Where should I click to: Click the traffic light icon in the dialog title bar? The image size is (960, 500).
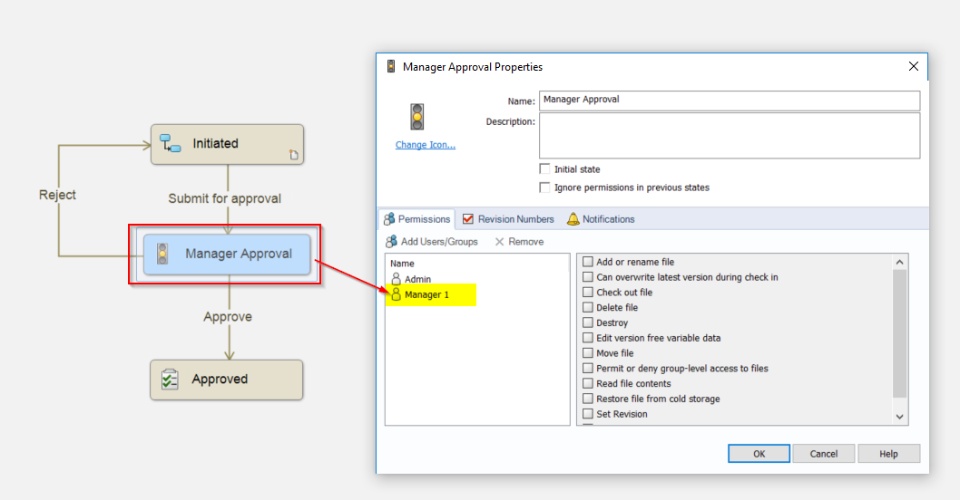(391, 66)
